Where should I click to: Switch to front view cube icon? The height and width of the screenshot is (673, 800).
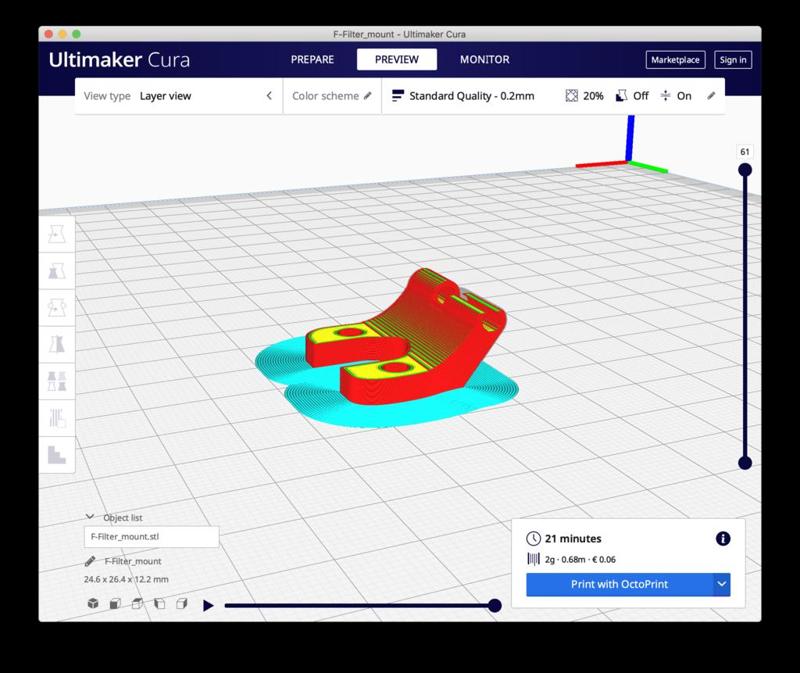point(115,604)
